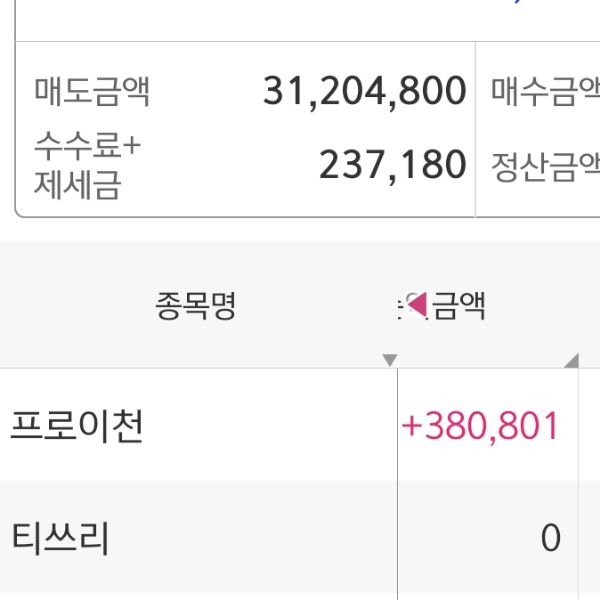Image resolution: width=600 pixels, height=600 pixels.
Task: Select the 237,180 fees and taxes value
Action: tap(392, 165)
